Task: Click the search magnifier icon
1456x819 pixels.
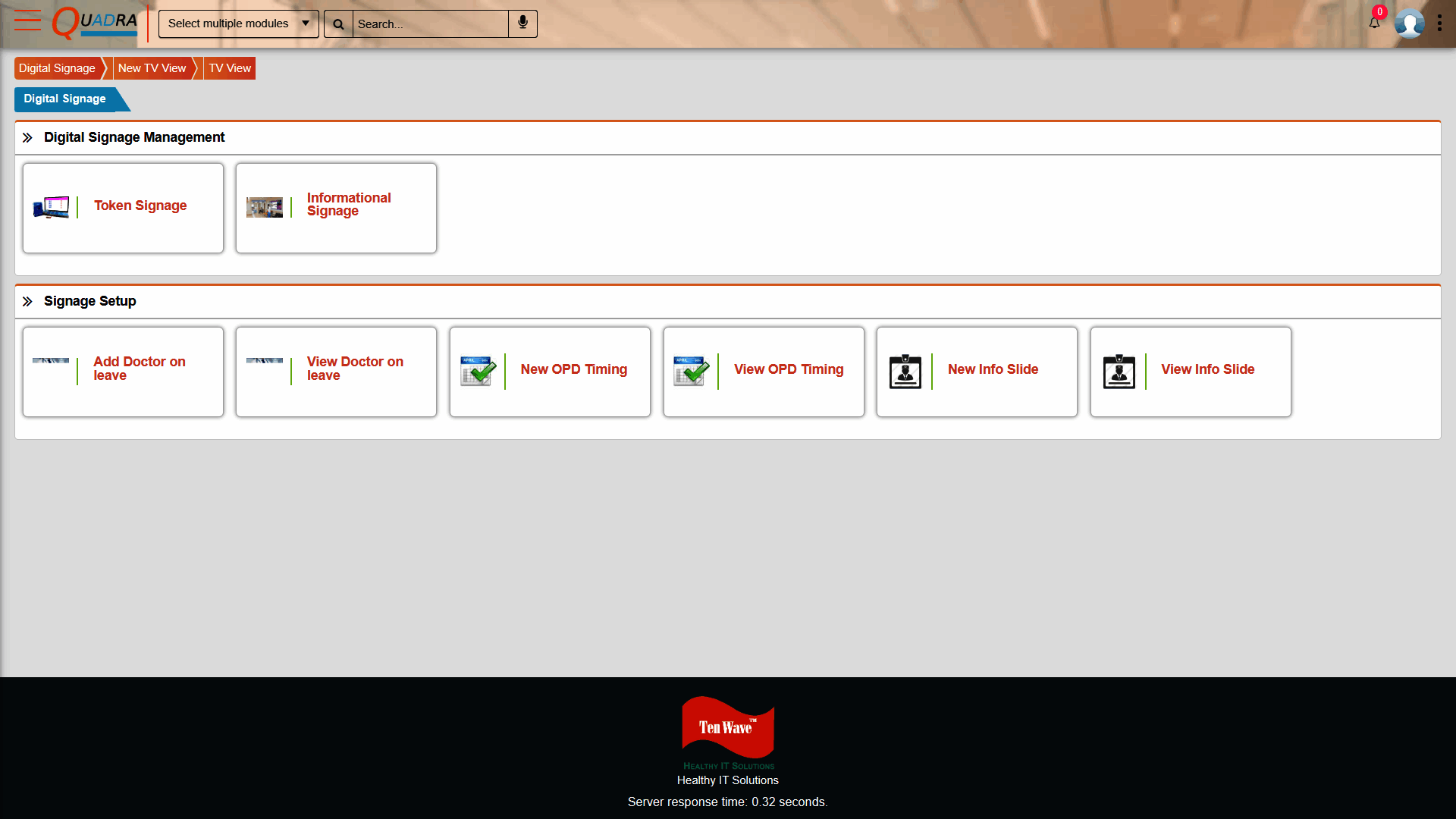Action: (x=338, y=24)
